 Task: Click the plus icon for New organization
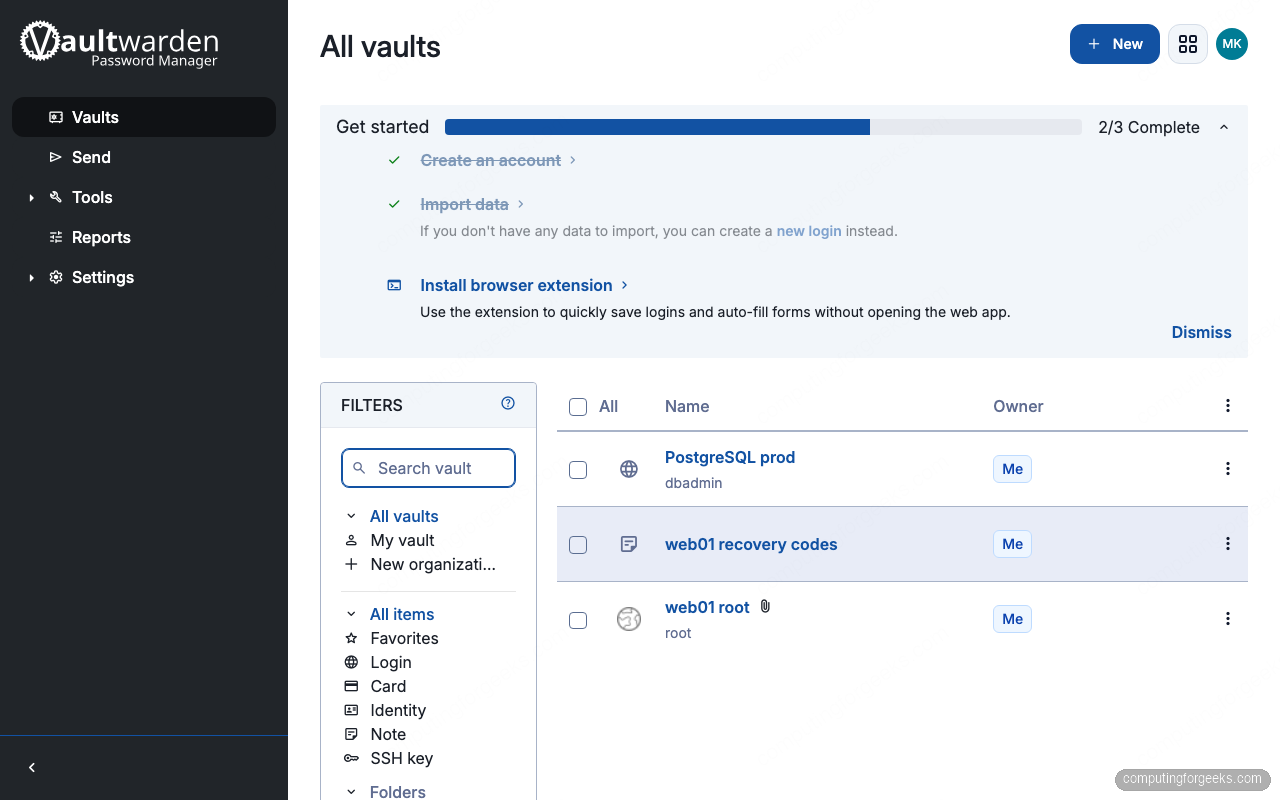pos(351,564)
